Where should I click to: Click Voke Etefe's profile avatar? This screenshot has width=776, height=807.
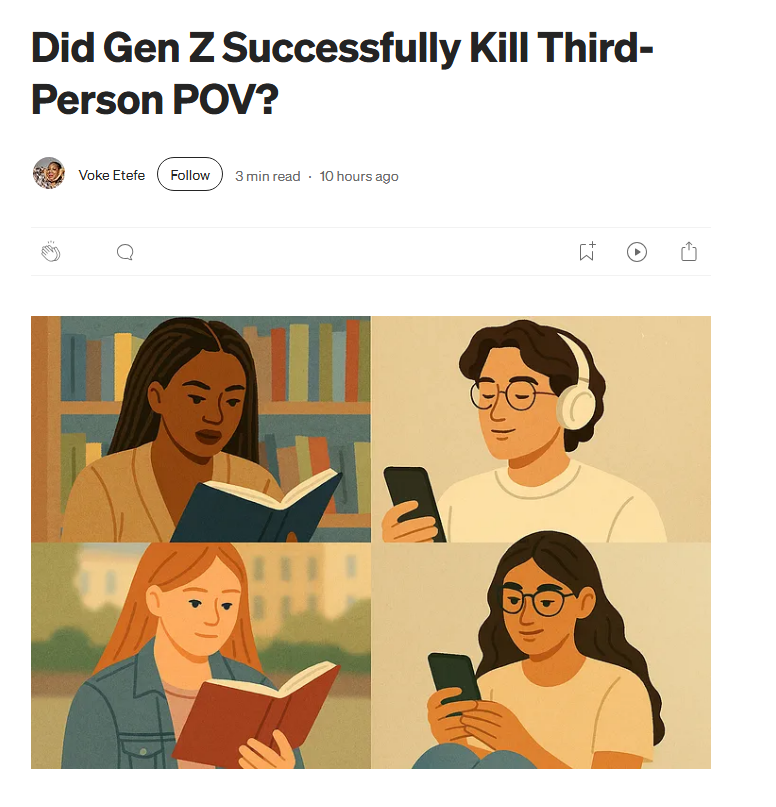pyautogui.click(x=49, y=173)
